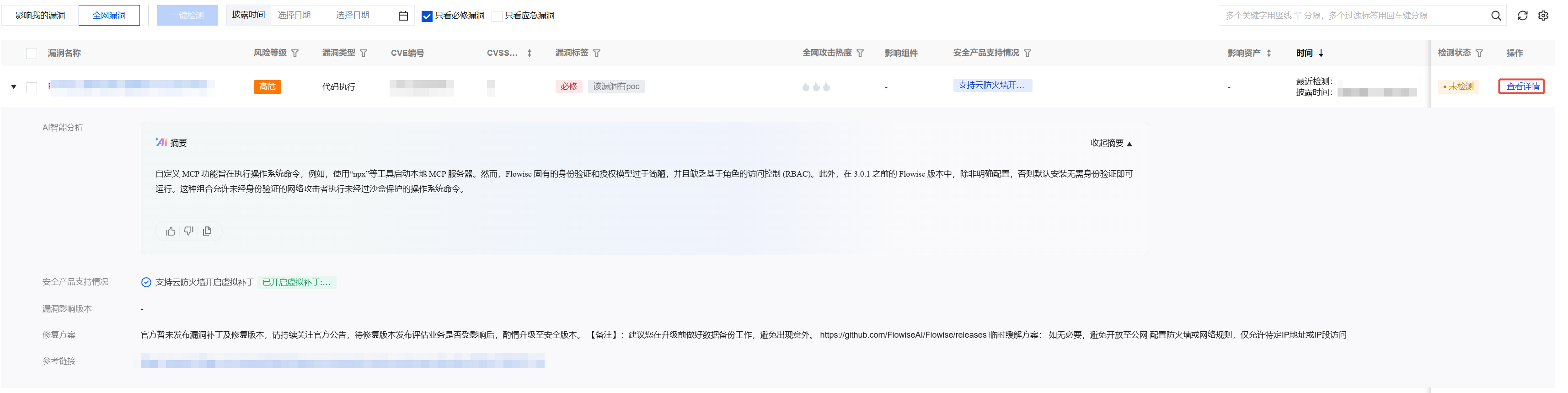
Task: Open the calendar date picker icon
Action: [403, 16]
